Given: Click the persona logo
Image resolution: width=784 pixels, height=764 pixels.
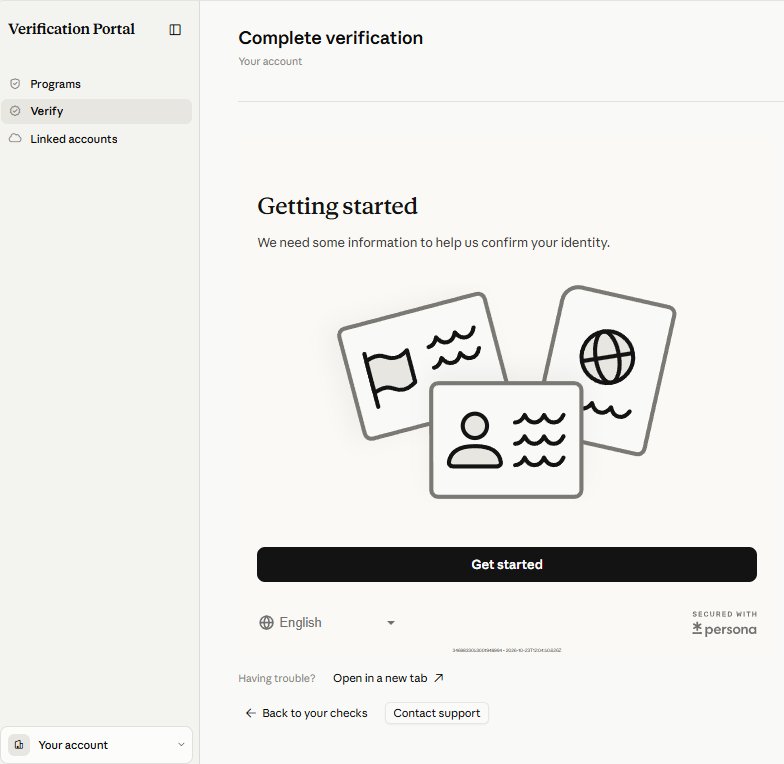Looking at the screenshot, I should (x=724, y=629).
